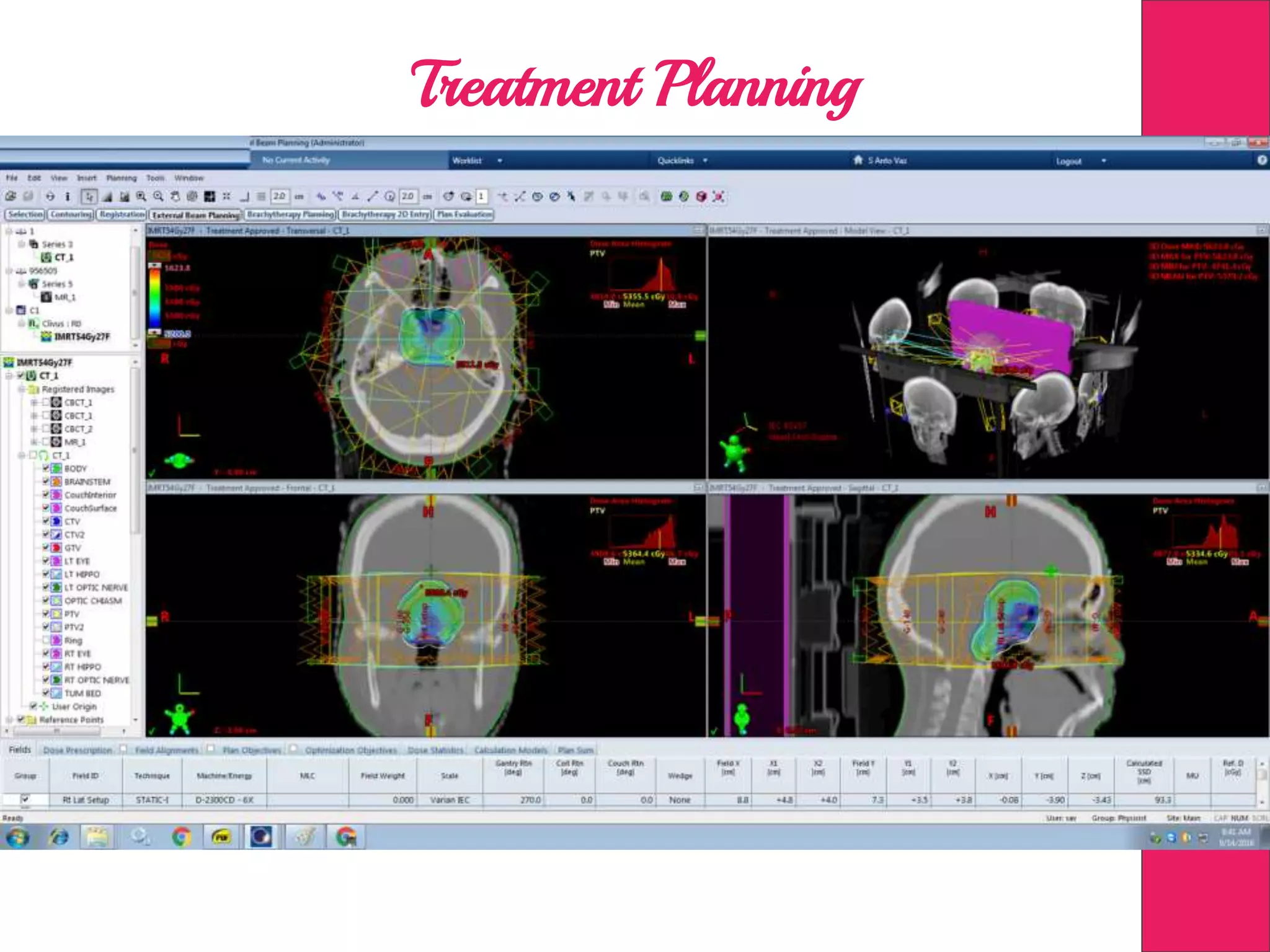Open the Logout dropdown arrow

pyautogui.click(x=1104, y=161)
